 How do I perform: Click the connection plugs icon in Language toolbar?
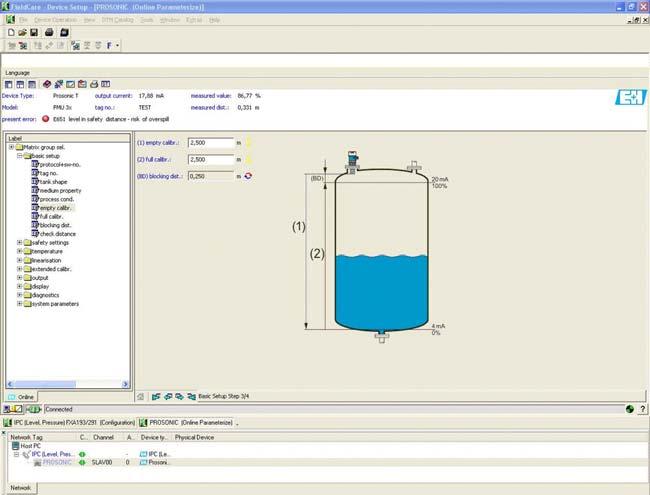[59, 84]
